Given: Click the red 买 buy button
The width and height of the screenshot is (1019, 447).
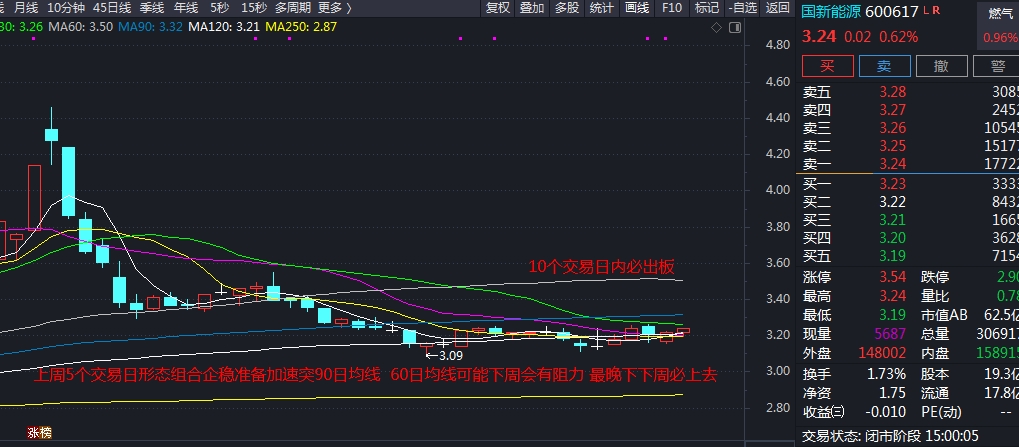Looking at the screenshot, I should coord(827,66).
